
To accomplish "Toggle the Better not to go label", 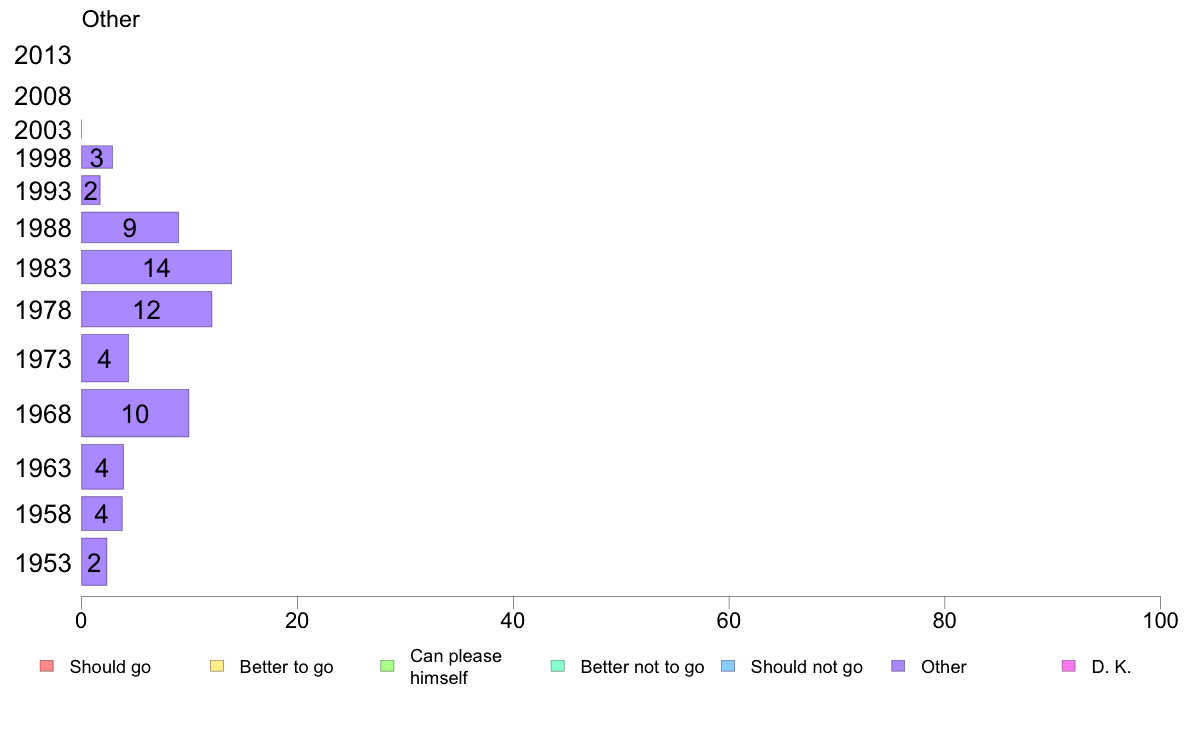I will point(642,667).
